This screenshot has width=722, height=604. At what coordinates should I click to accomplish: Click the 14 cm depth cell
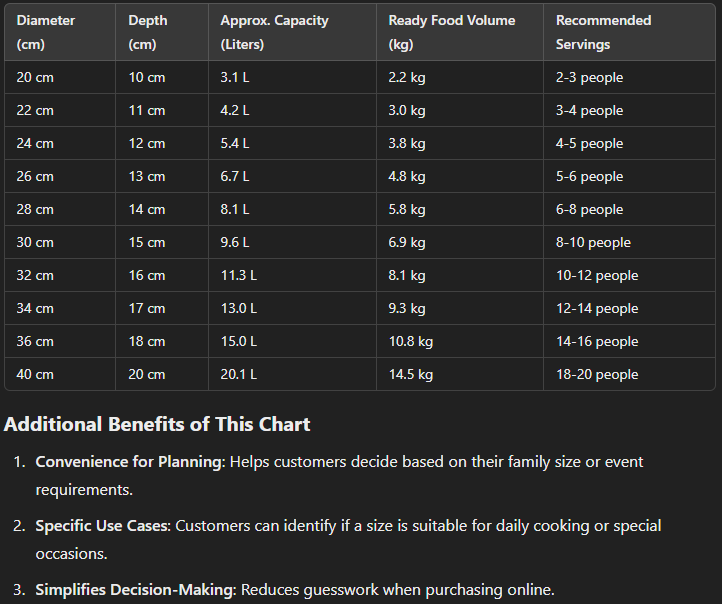tap(162, 209)
